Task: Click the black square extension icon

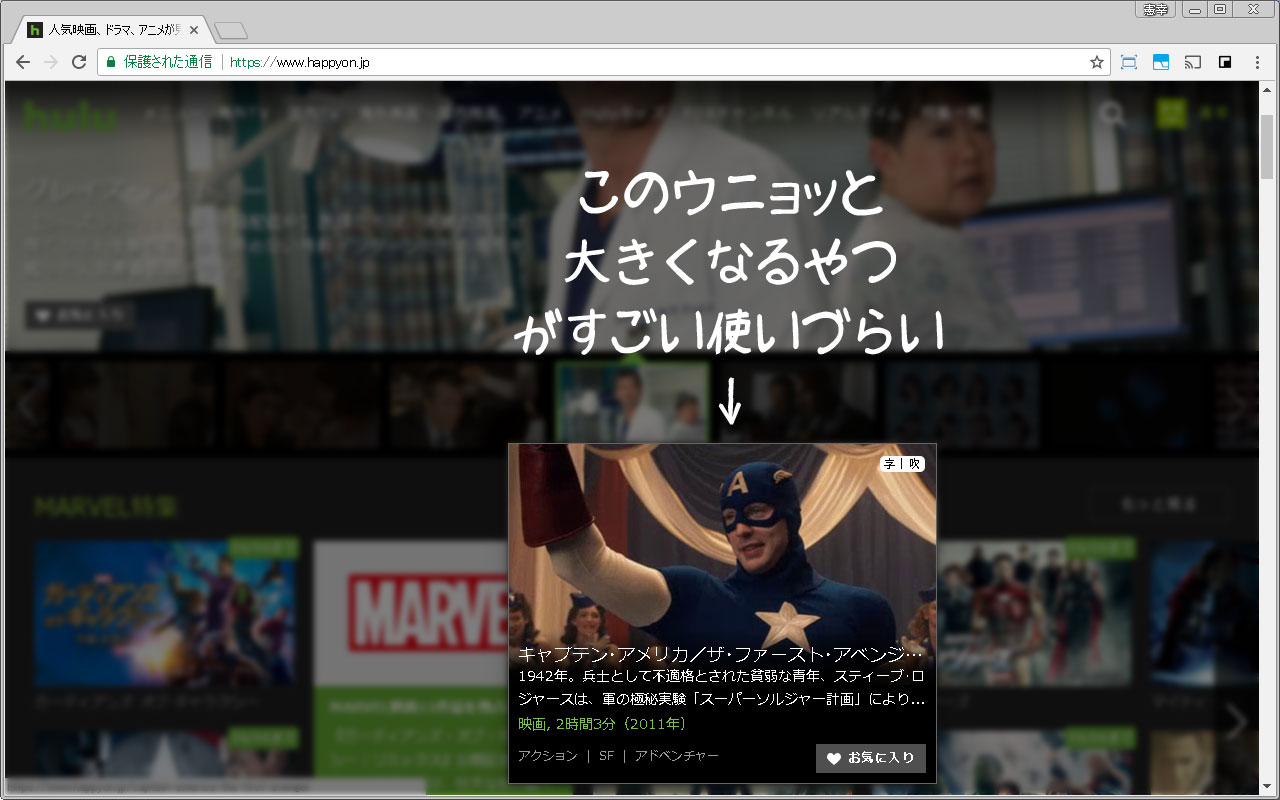Action: 1225,62
